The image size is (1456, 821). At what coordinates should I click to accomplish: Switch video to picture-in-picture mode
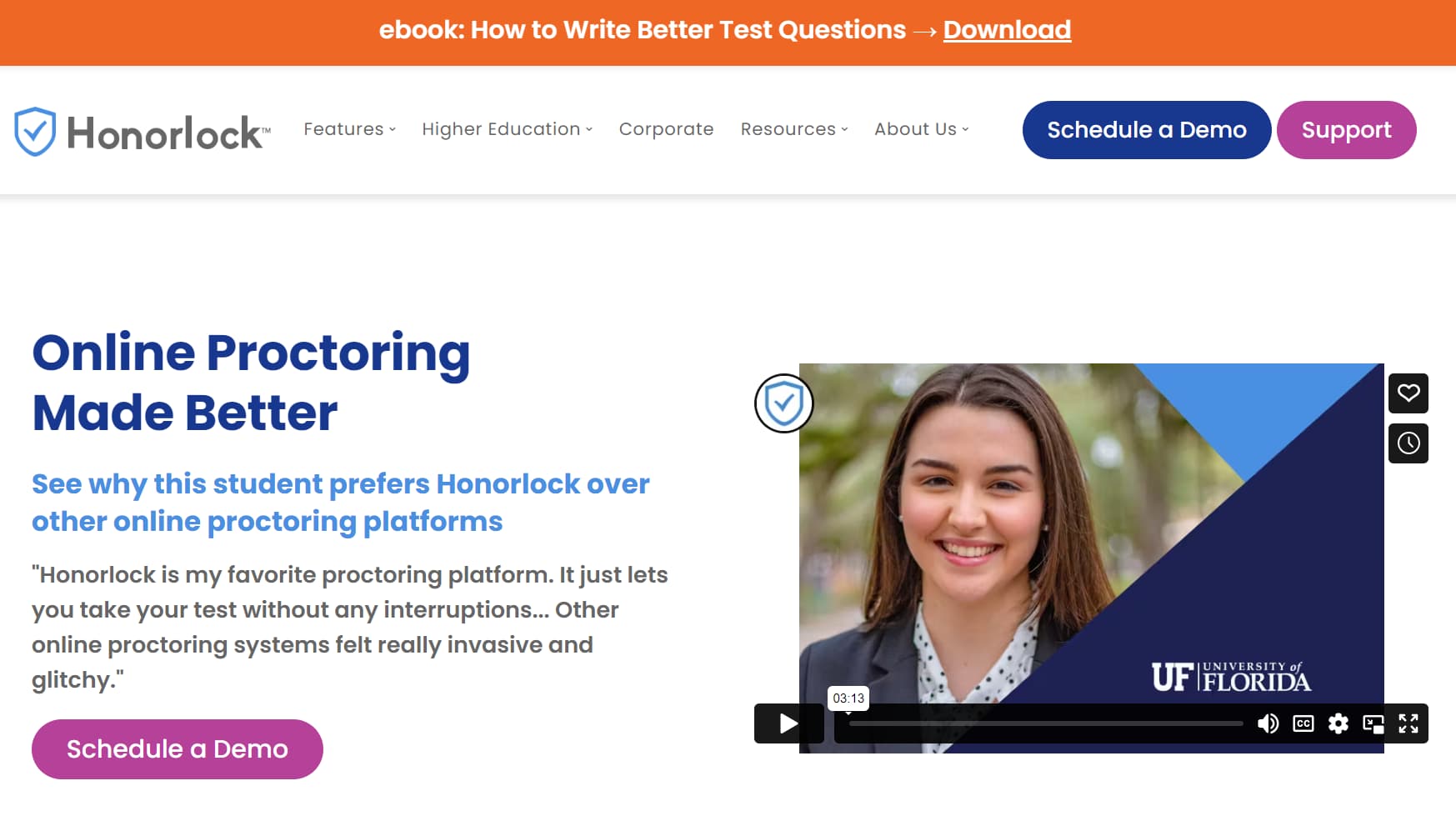pyautogui.click(x=1373, y=723)
